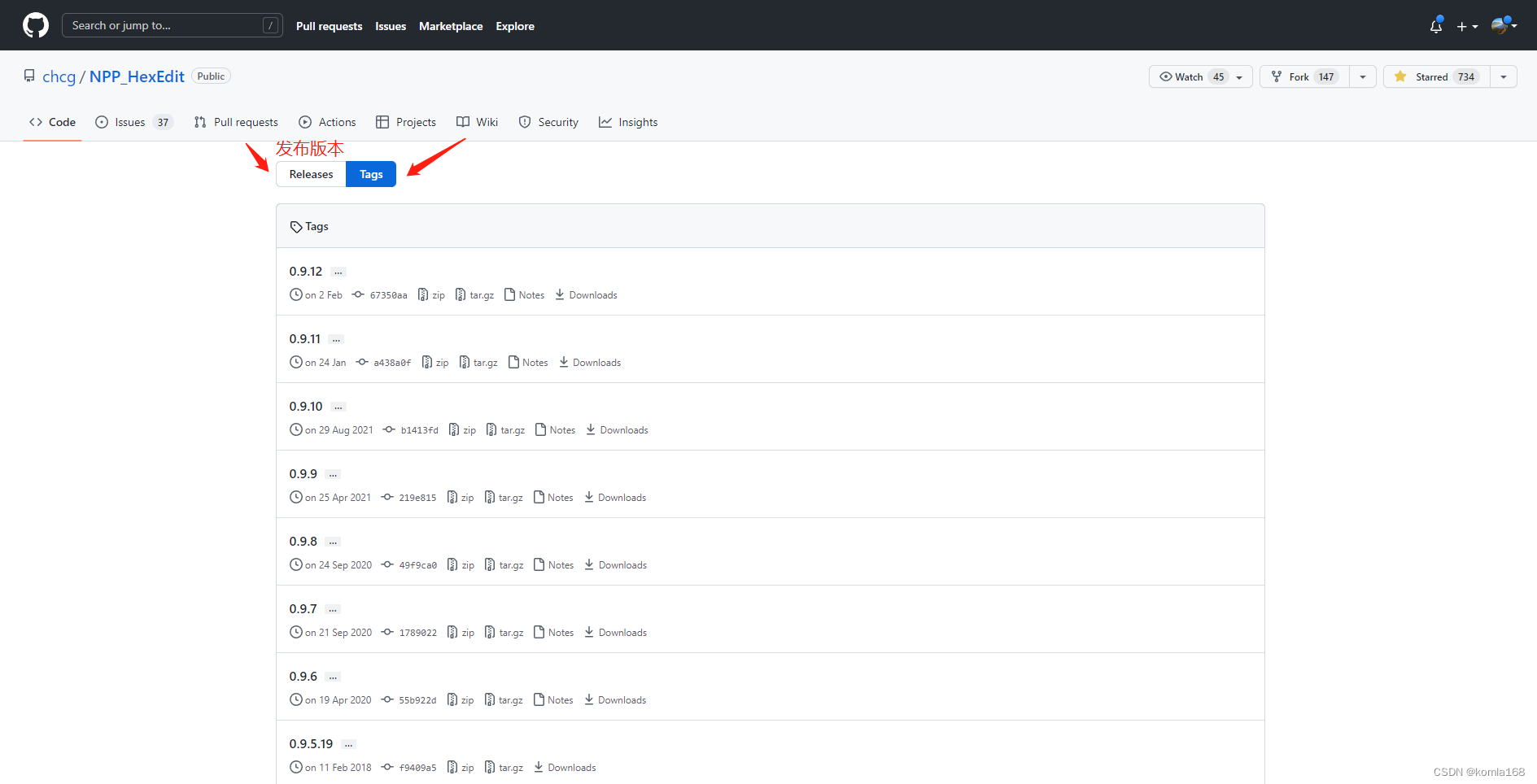Open commit b1413fd

(x=411, y=429)
